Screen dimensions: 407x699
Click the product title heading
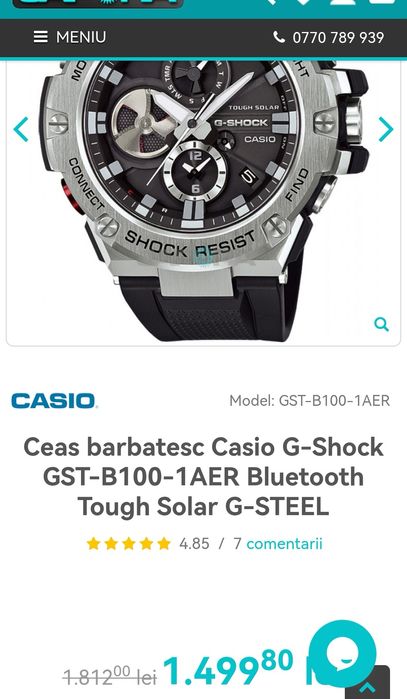[203, 477]
